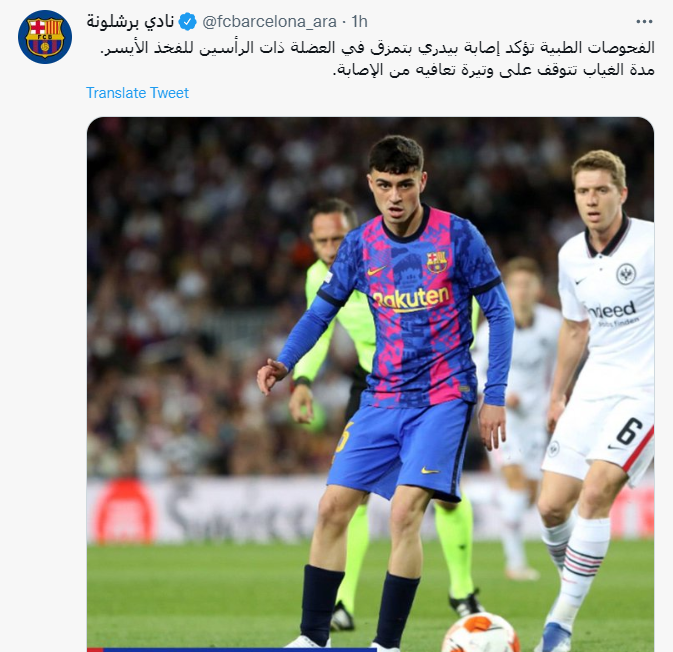Click the Barcelona crest on player's shirt
Image resolution: width=673 pixels, height=652 pixels.
point(436,261)
